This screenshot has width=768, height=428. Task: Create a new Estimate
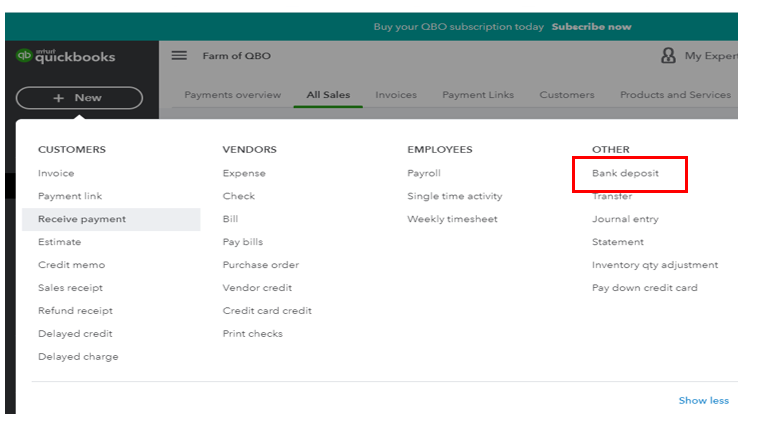click(x=60, y=242)
